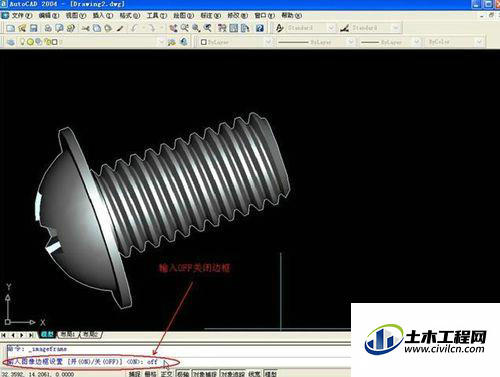Click the New drawing icon
Viewport: 500px width, 377px height.
click(10, 28)
